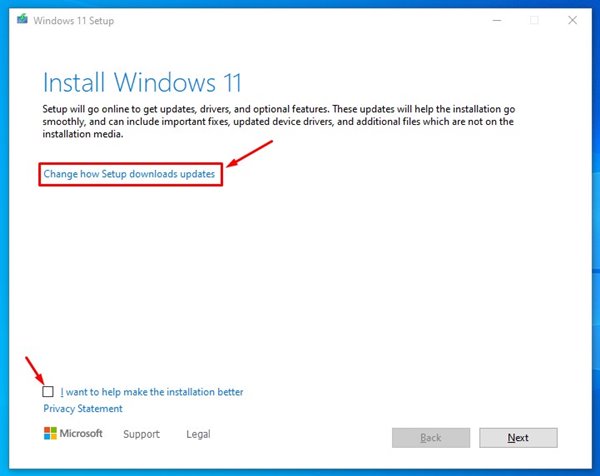Screen dimensions: 600x476
Task: Click the greyed-out Back button
Action: point(431,438)
